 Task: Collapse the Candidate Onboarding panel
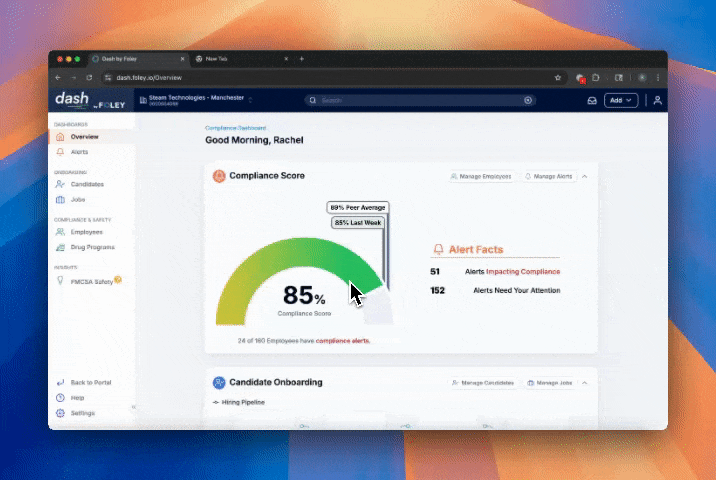pyautogui.click(x=585, y=382)
